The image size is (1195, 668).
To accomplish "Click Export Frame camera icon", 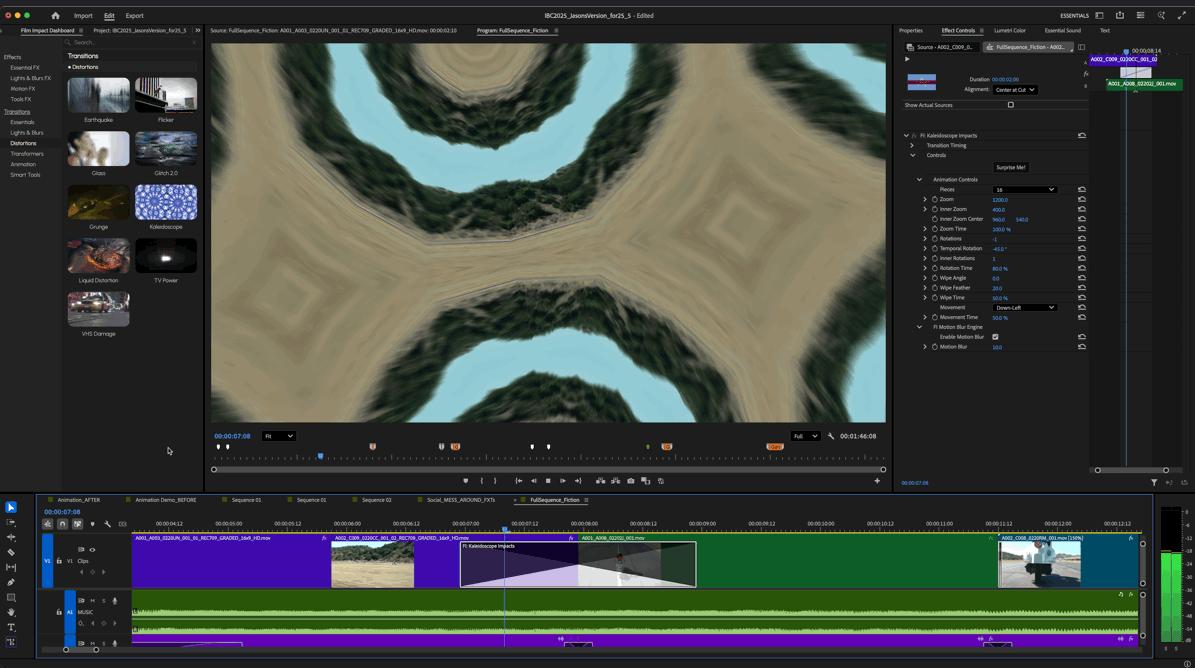I will pos(630,481).
